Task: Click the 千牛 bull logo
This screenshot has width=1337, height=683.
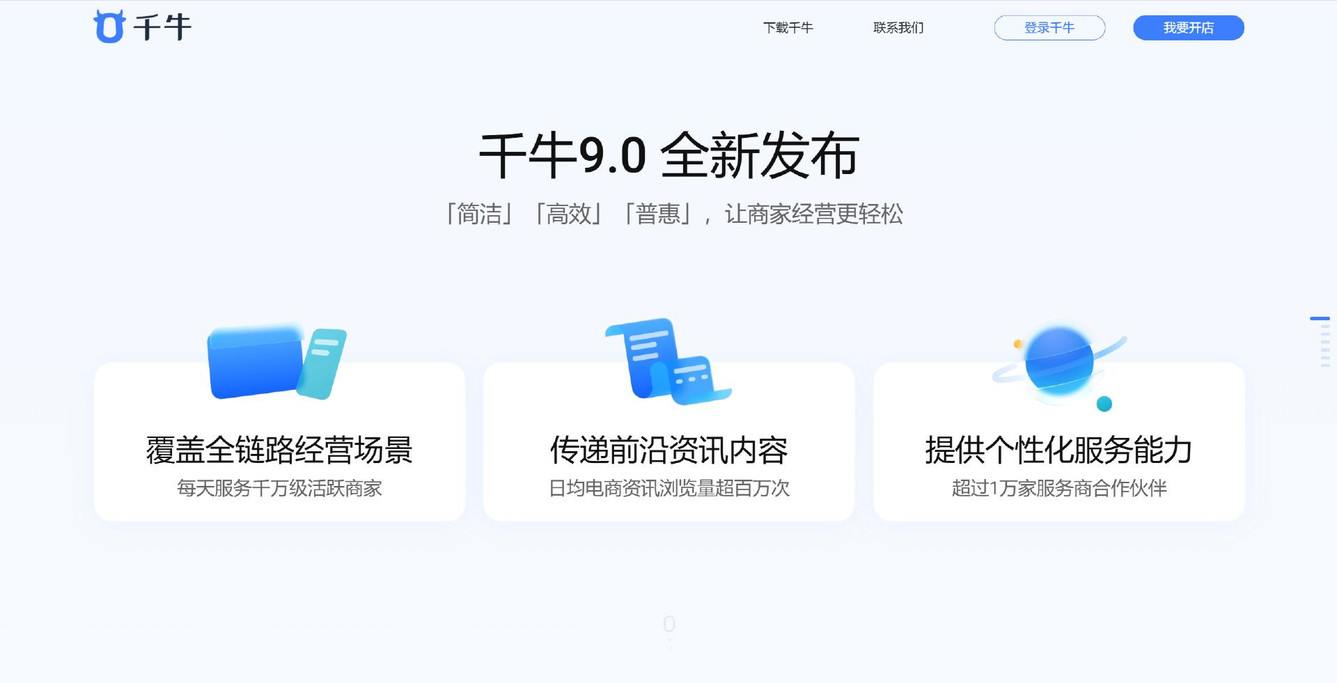Action: tap(142, 27)
